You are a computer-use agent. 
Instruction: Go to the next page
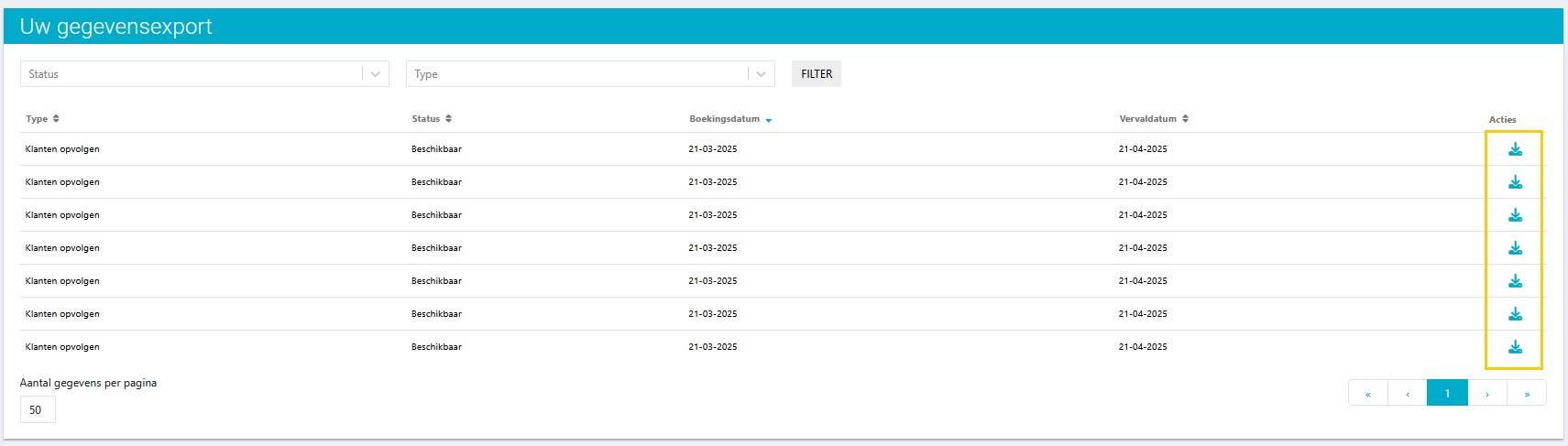click(1487, 393)
